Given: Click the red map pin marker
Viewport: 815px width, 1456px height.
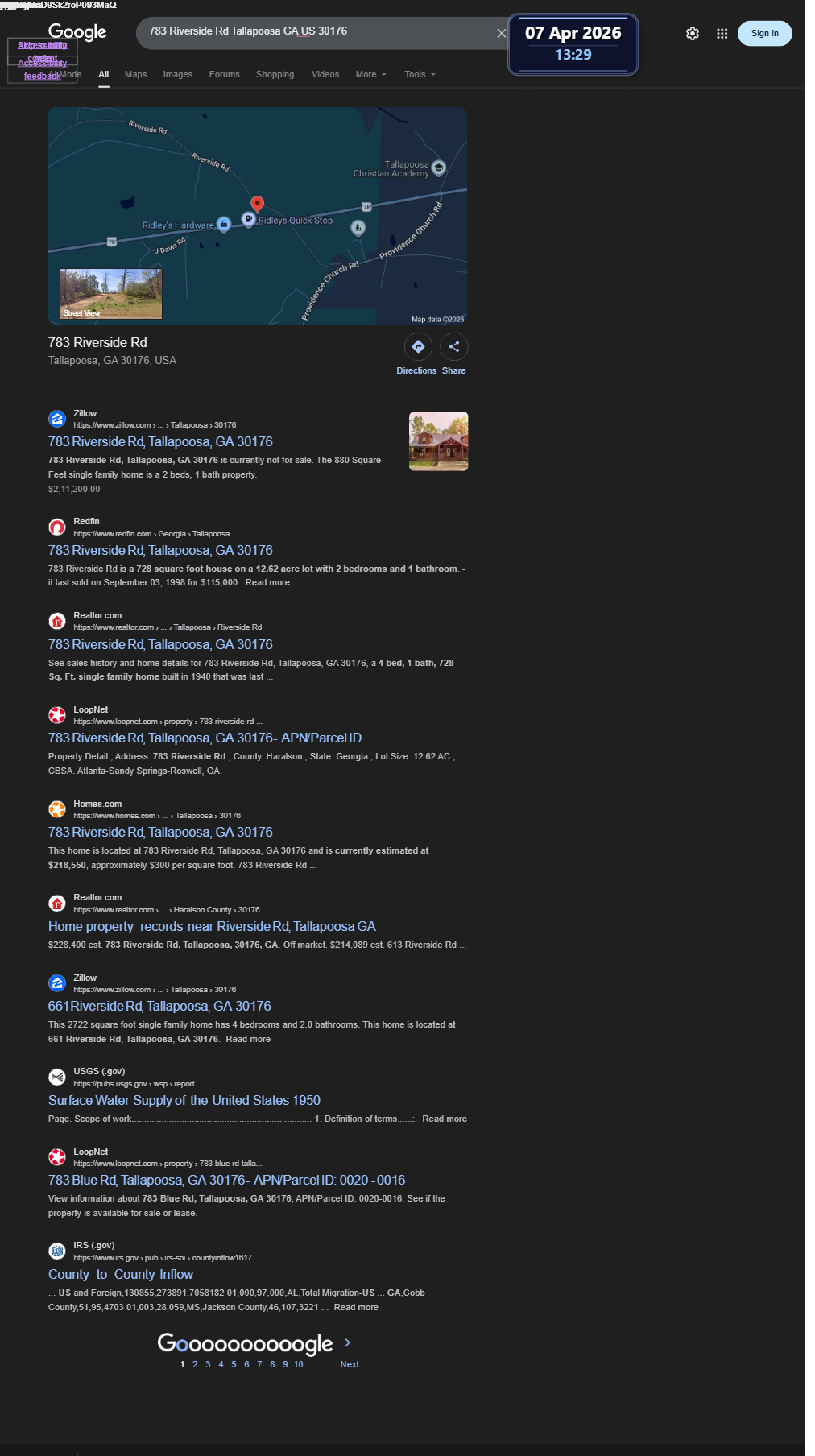Looking at the screenshot, I should coord(257,205).
